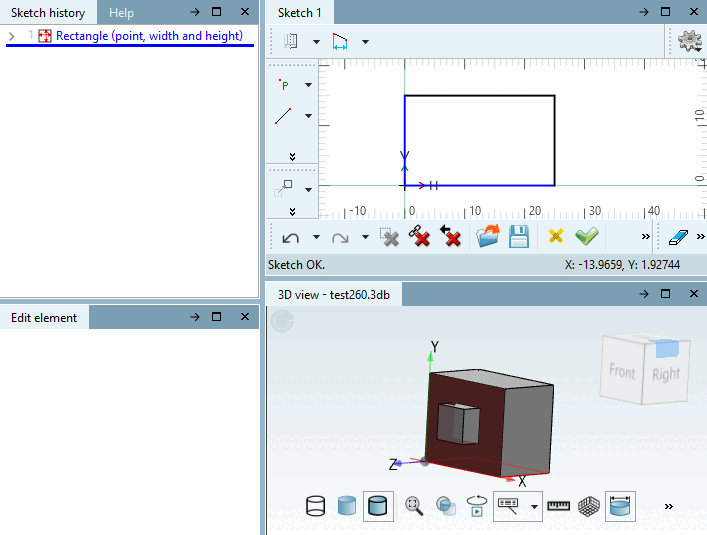Open the Redo history dropdown
Image resolution: width=707 pixels, height=535 pixels.
(x=365, y=237)
